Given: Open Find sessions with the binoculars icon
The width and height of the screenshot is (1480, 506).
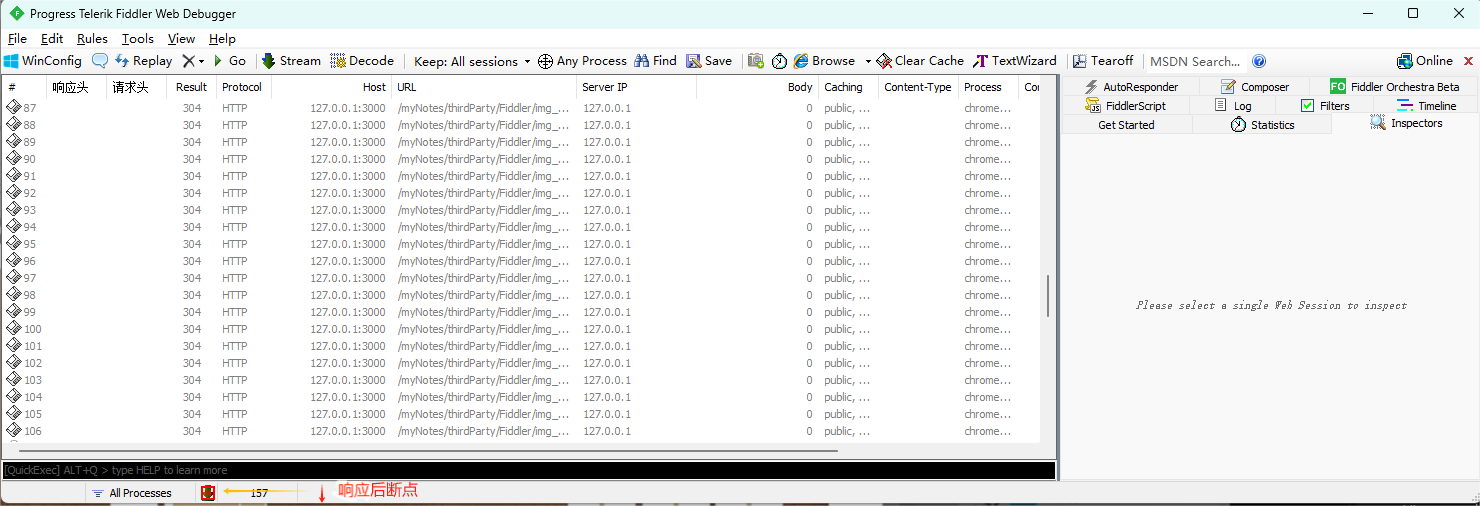Looking at the screenshot, I should tap(655, 61).
